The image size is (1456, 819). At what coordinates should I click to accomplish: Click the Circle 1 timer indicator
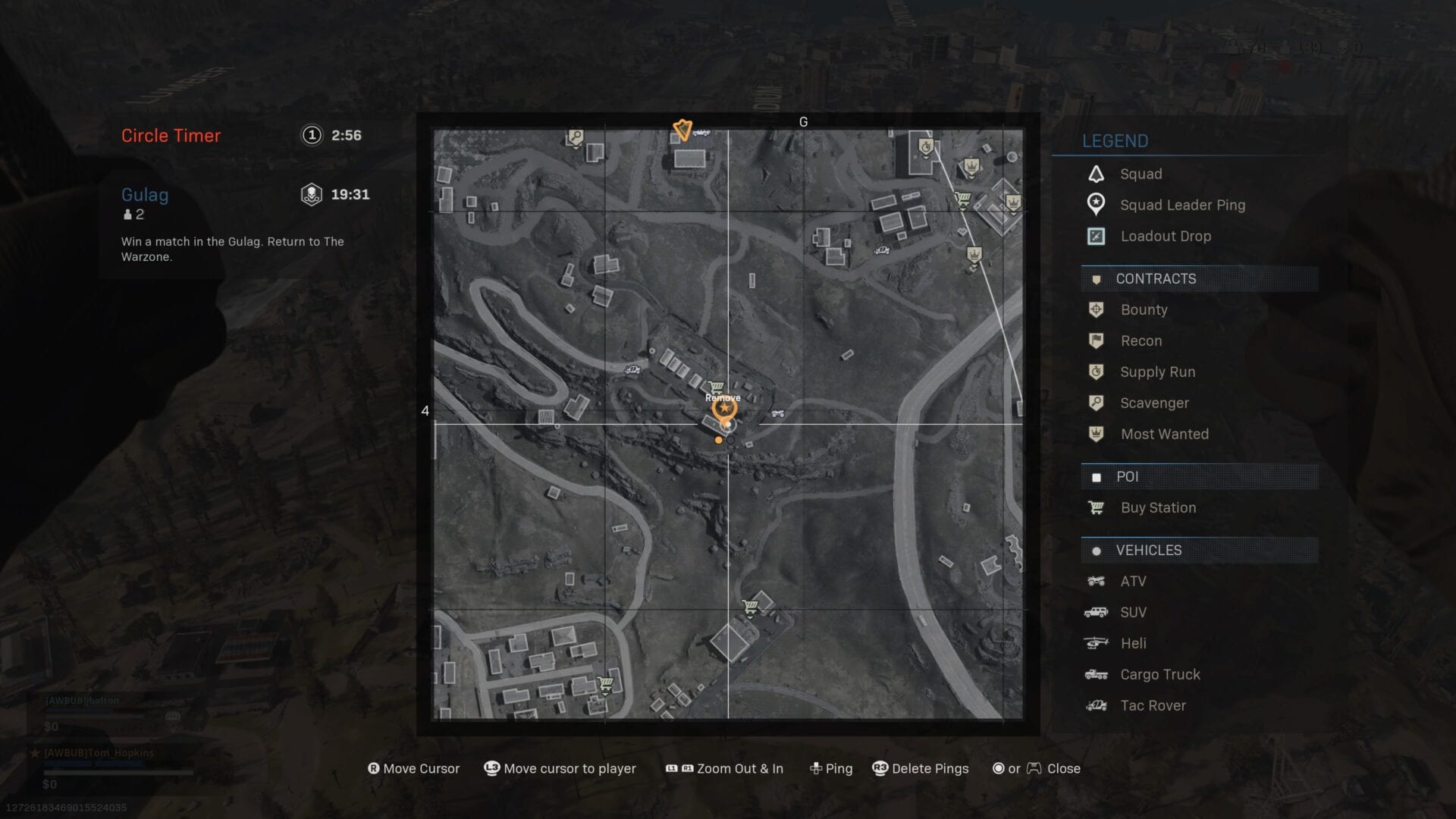click(x=311, y=134)
